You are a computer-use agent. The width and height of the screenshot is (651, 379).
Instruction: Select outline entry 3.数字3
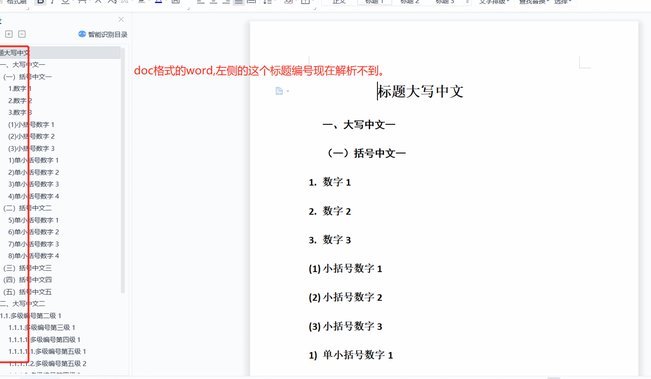click(x=20, y=112)
